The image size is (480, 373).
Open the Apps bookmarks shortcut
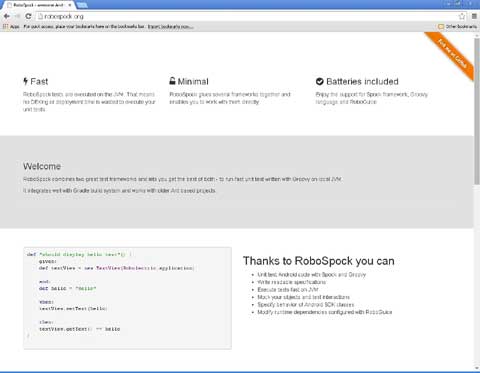pos(11,27)
